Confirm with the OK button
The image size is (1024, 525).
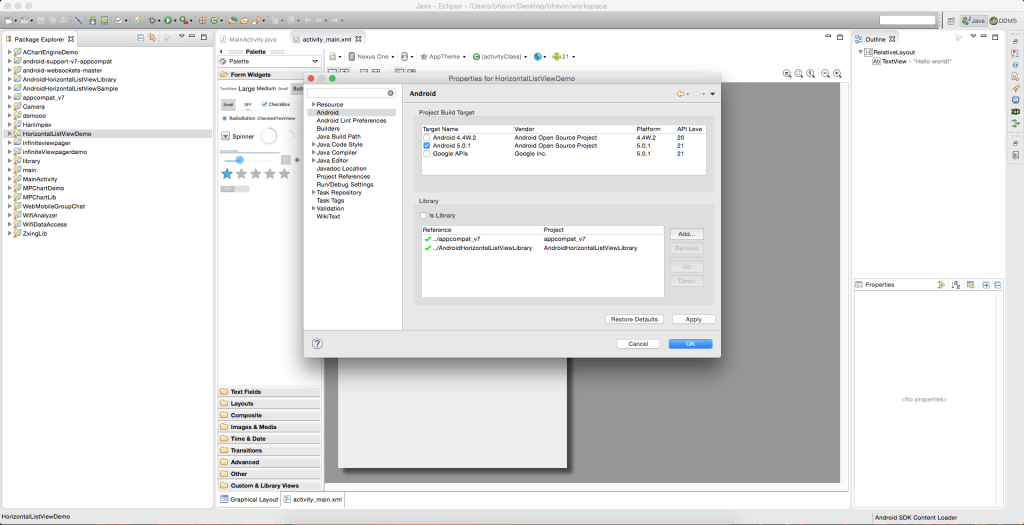coord(690,343)
